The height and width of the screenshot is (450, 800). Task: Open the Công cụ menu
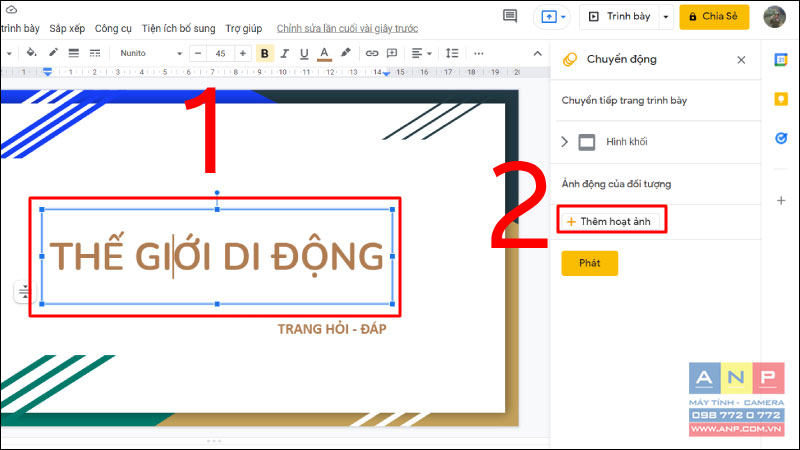(x=113, y=29)
